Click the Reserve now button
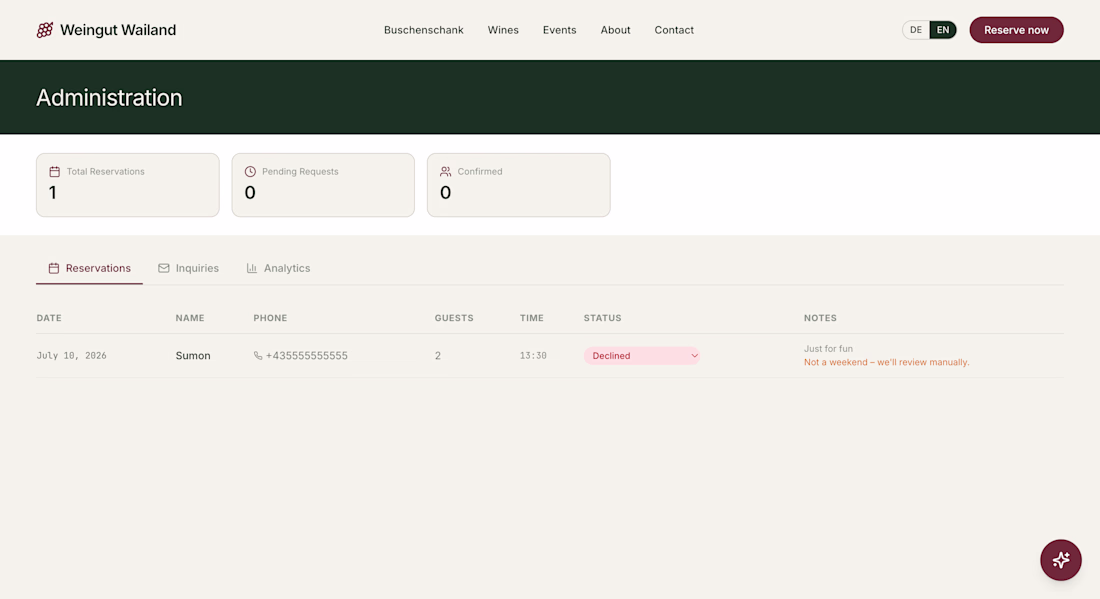 [x=1017, y=29]
